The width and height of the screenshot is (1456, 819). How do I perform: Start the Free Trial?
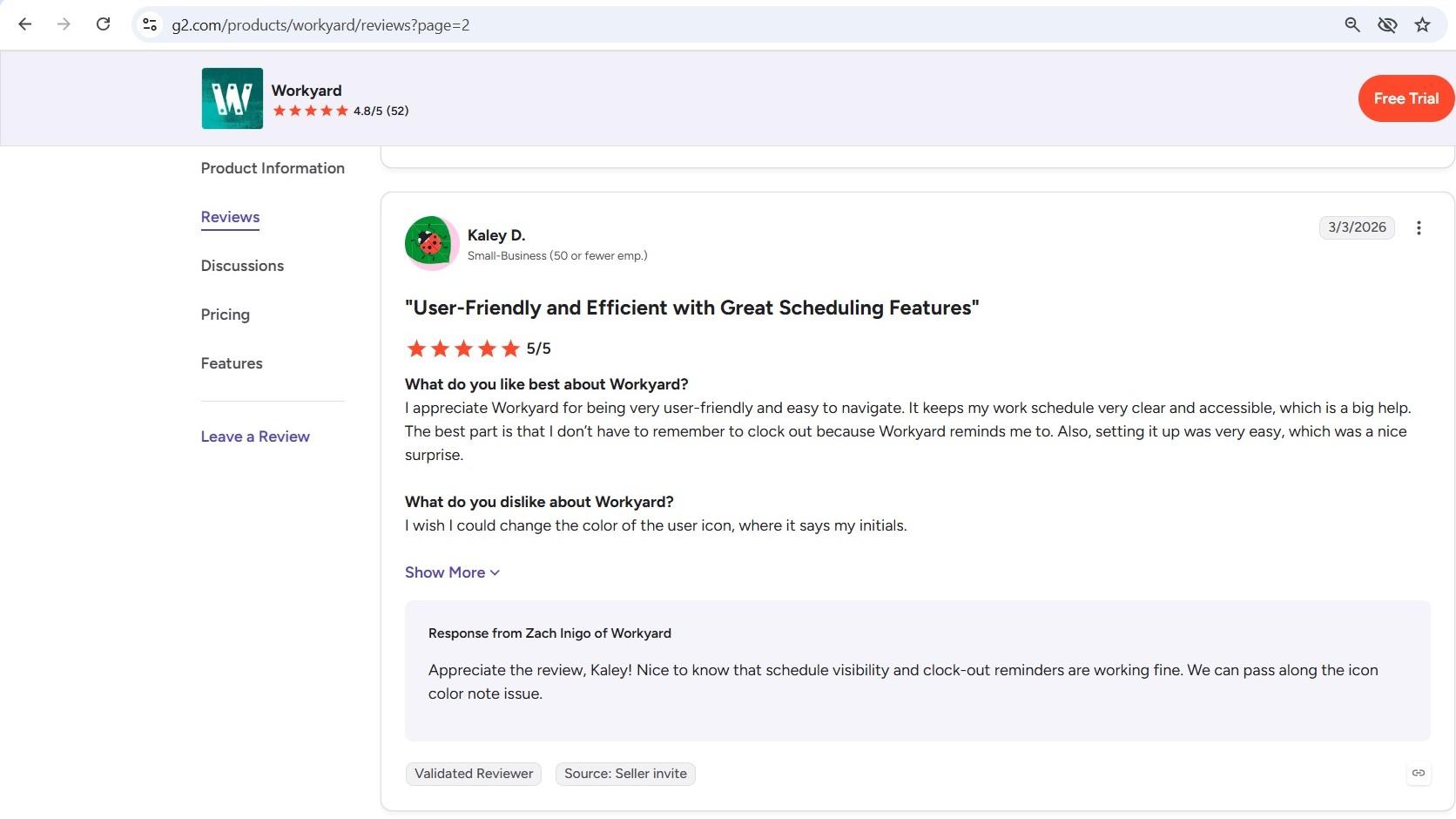[1406, 98]
